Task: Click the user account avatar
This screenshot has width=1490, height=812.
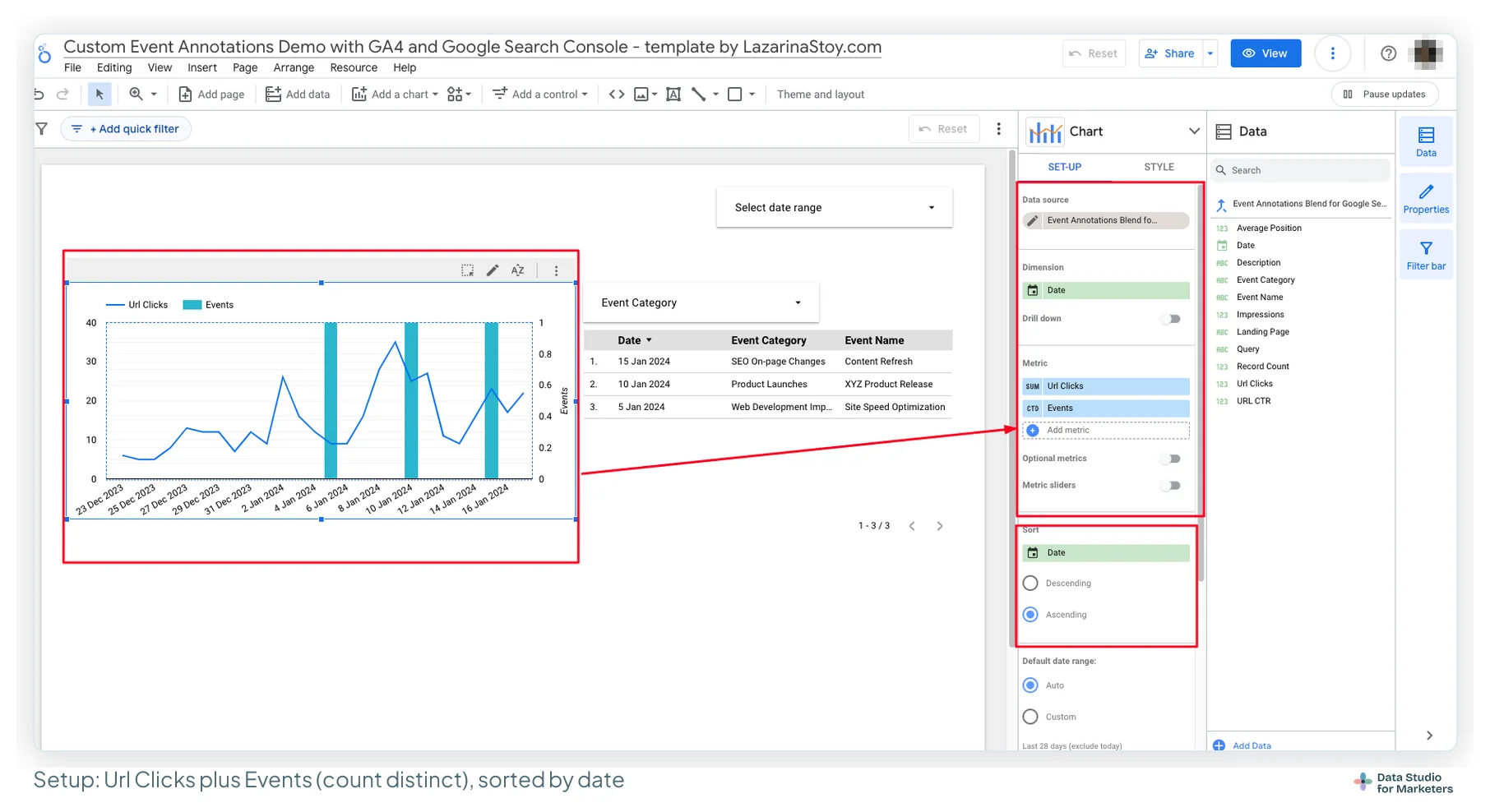Action: click(x=1428, y=53)
